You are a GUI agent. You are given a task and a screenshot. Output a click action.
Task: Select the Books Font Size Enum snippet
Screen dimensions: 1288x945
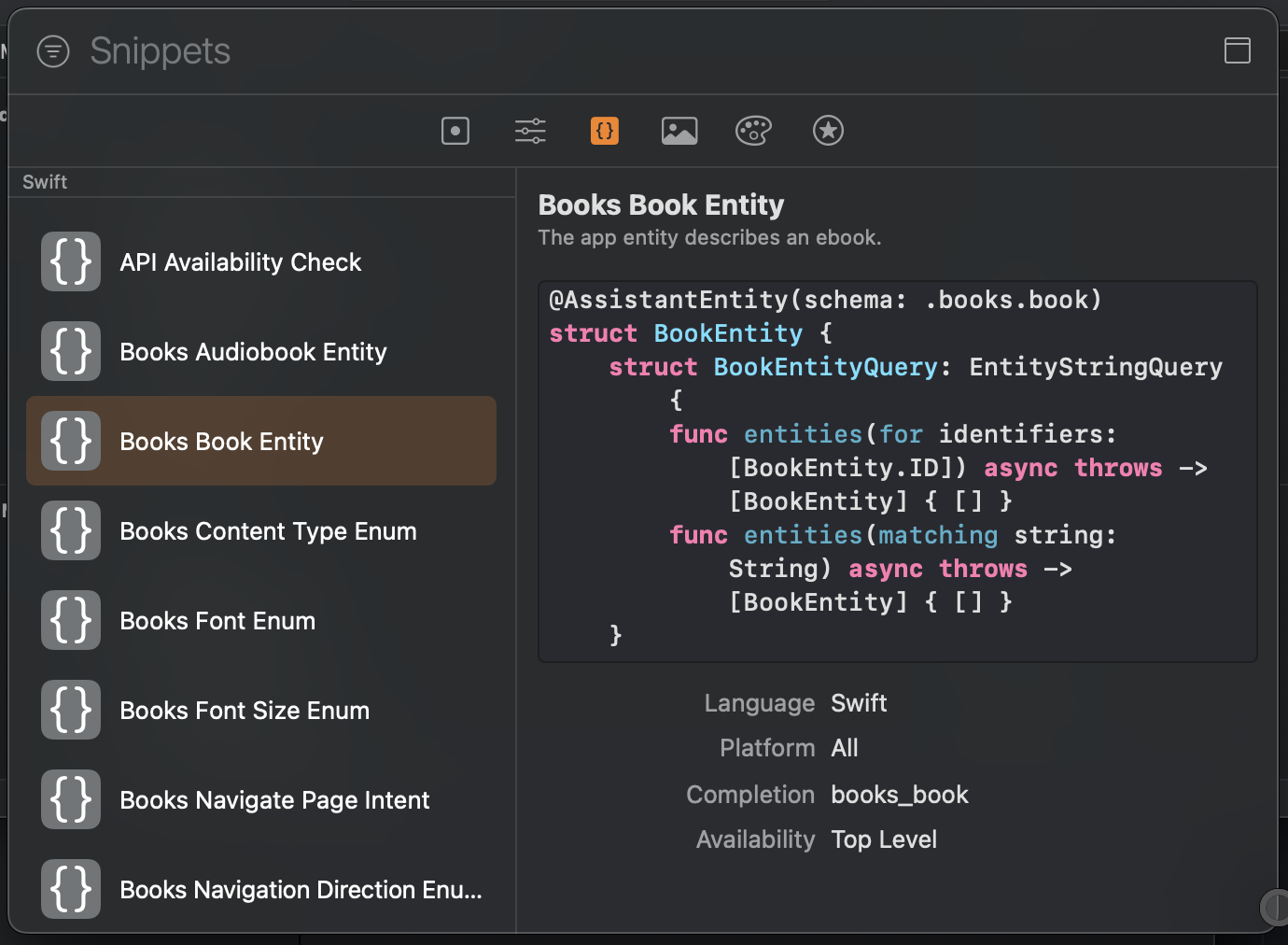(x=261, y=710)
